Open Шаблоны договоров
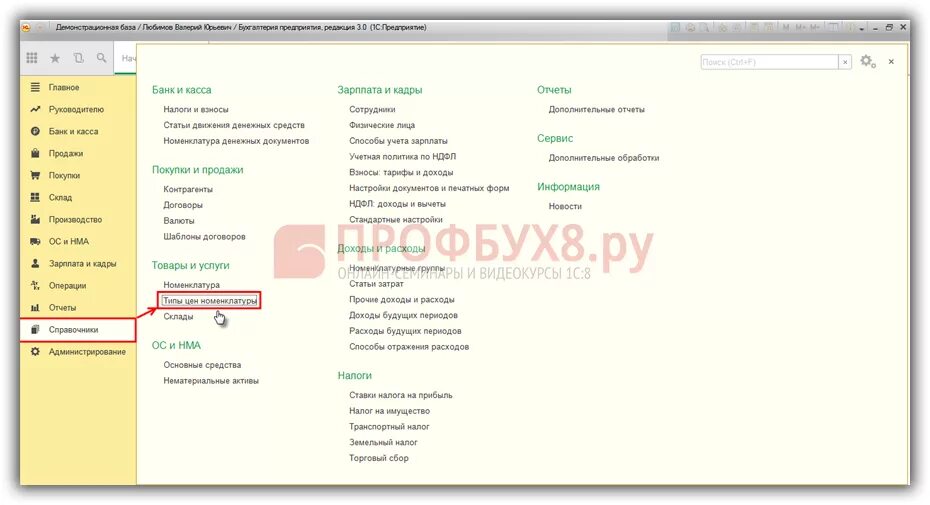This screenshot has height=505, width=930. [204, 236]
